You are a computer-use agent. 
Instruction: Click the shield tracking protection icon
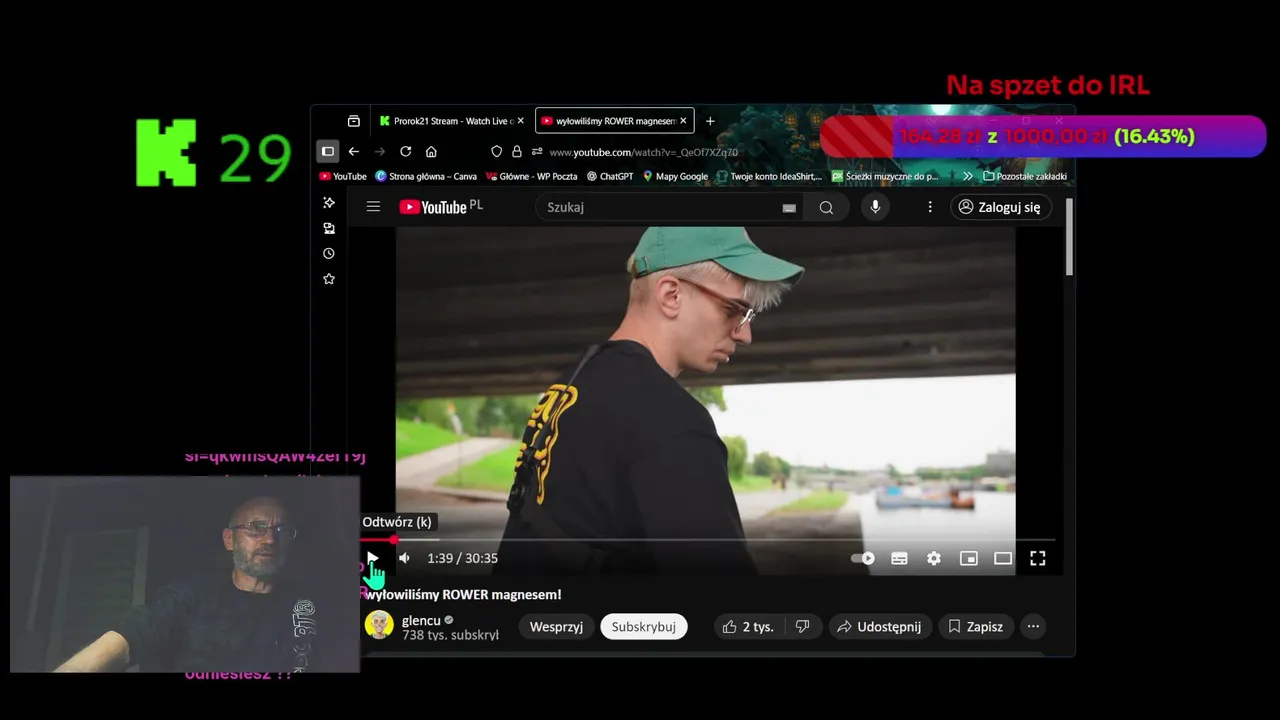point(496,151)
